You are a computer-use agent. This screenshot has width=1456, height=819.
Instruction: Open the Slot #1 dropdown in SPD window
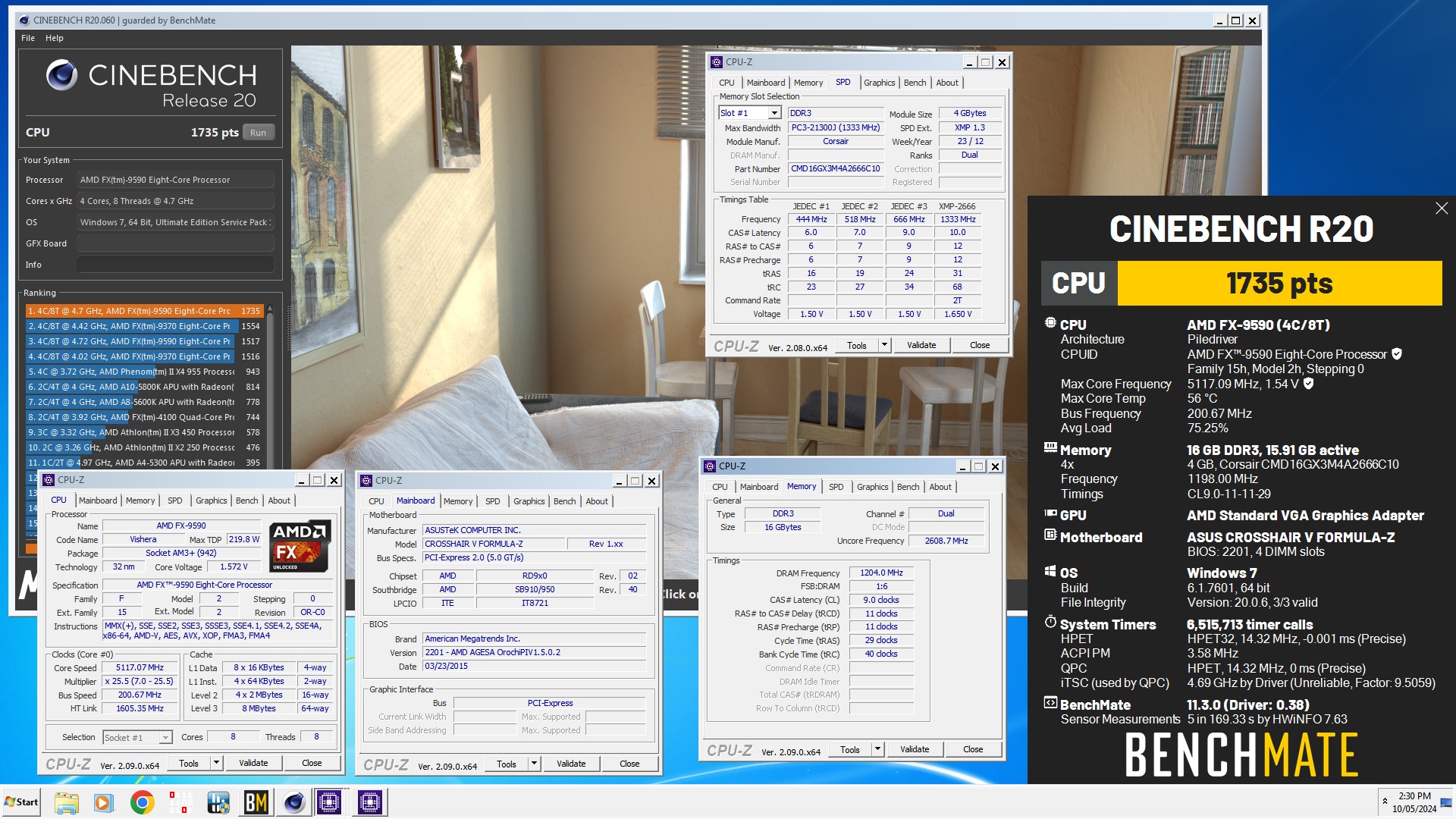(774, 113)
